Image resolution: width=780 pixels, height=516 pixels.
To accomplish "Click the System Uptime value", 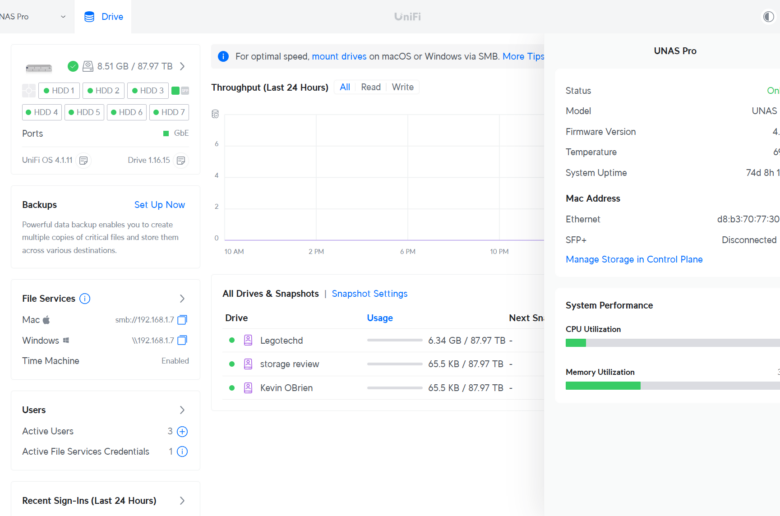I will [x=763, y=173].
